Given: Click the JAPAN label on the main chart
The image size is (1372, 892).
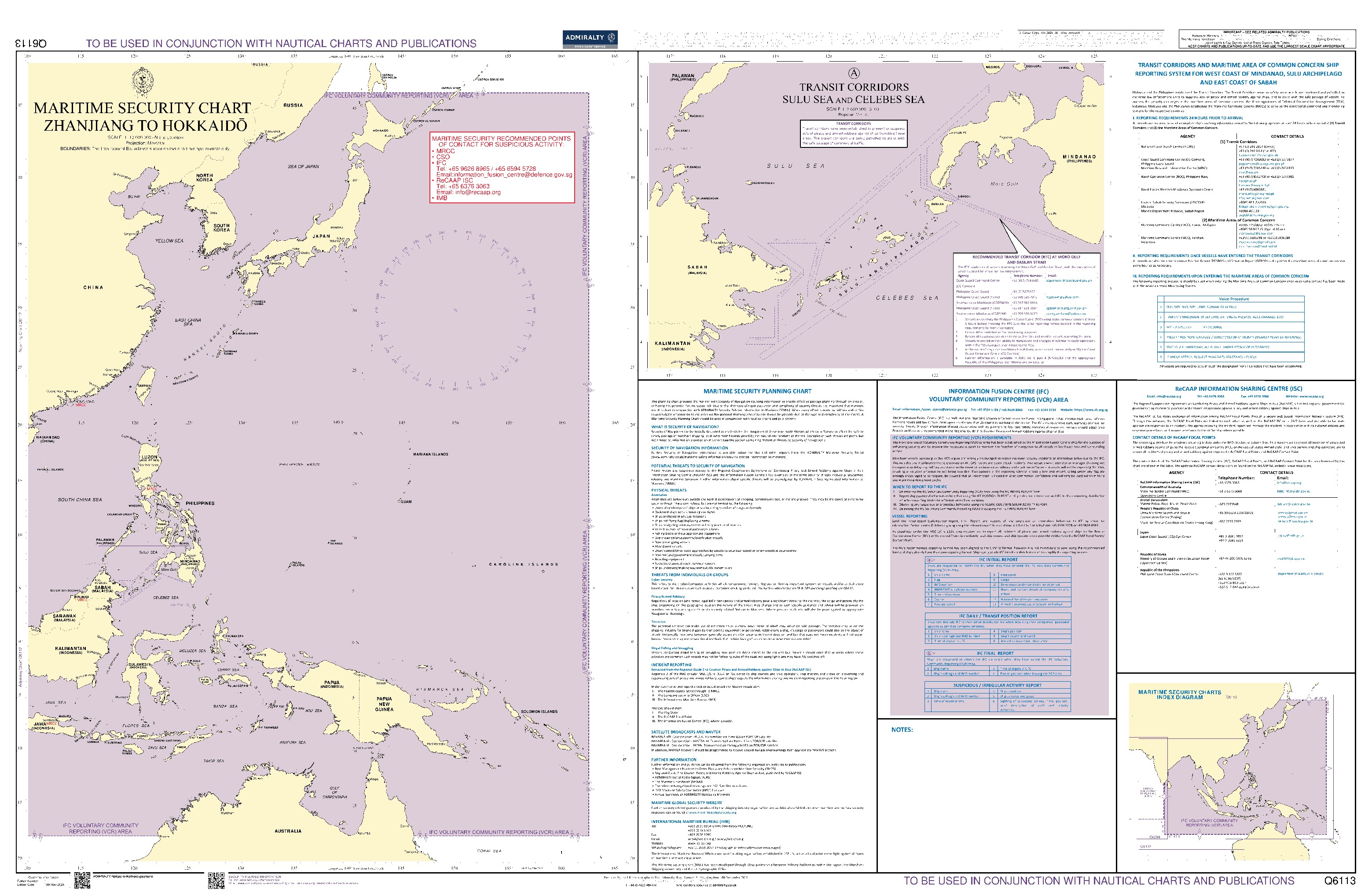Looking at the screenshot, I should [x=320, y=236].
